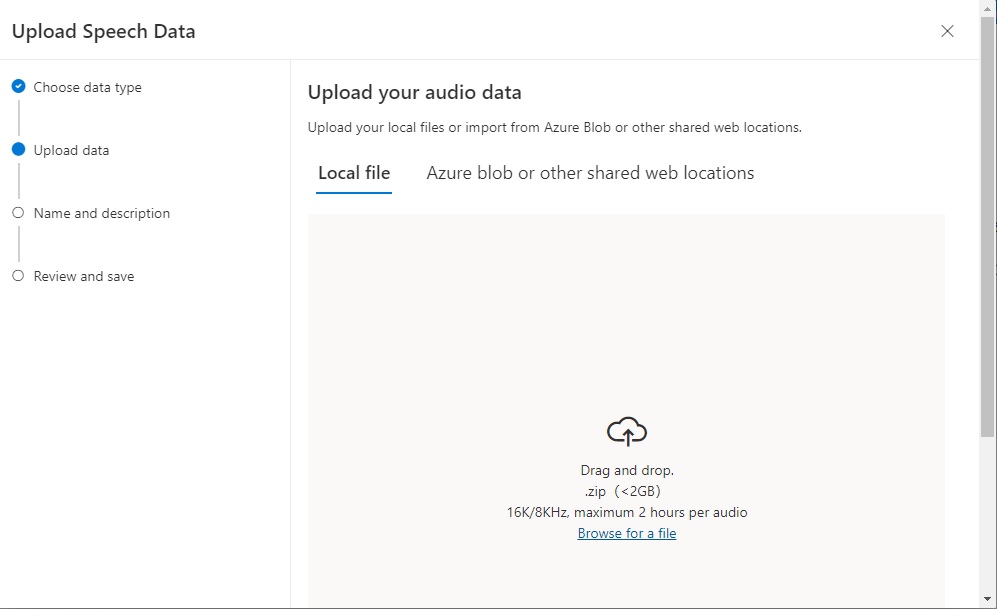Go back to Choose data type step
Viewport: 997px width, 609px height.
(87, 87)
